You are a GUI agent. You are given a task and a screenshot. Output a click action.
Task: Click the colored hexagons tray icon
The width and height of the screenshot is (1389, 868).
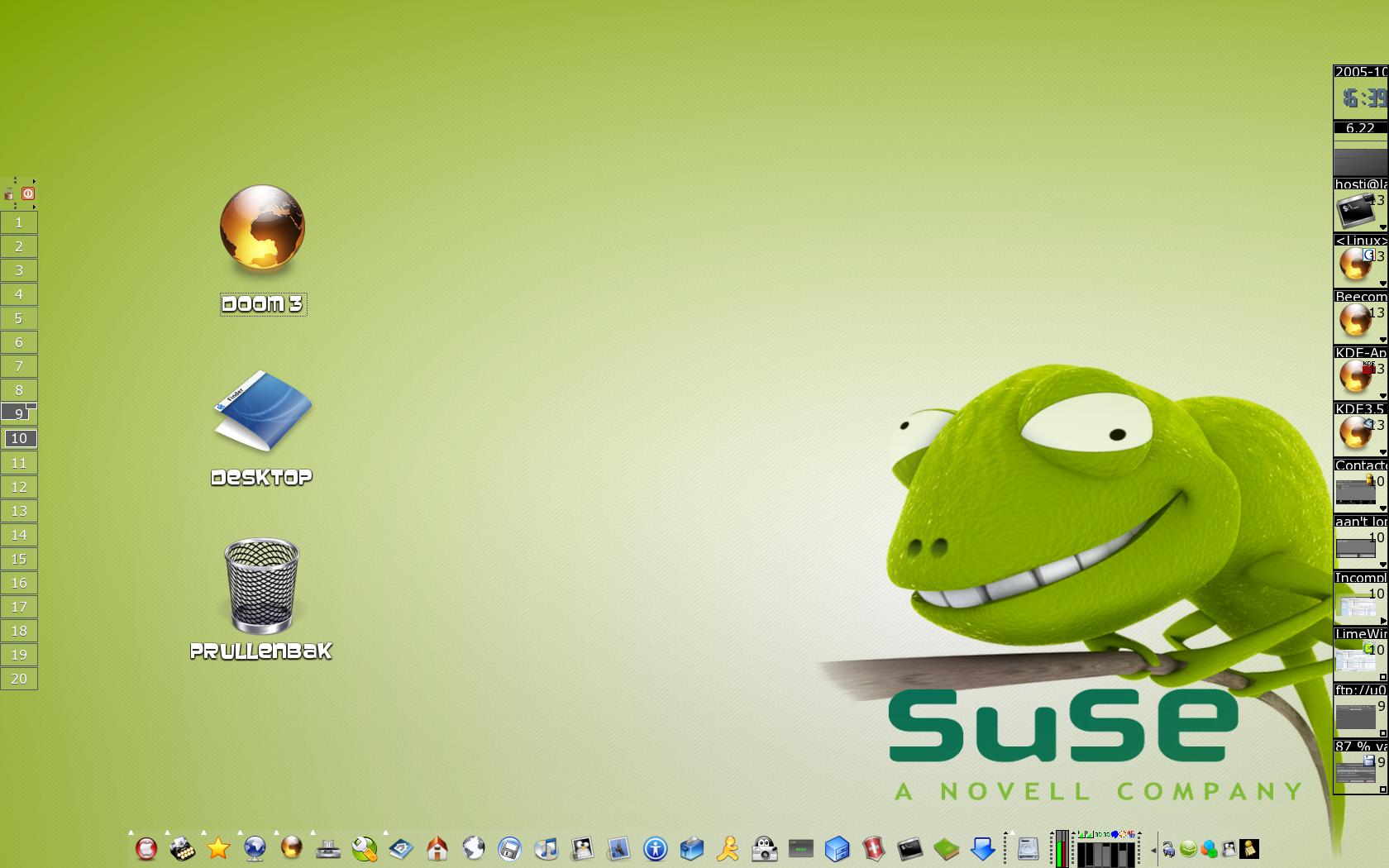click(1209, 849)
